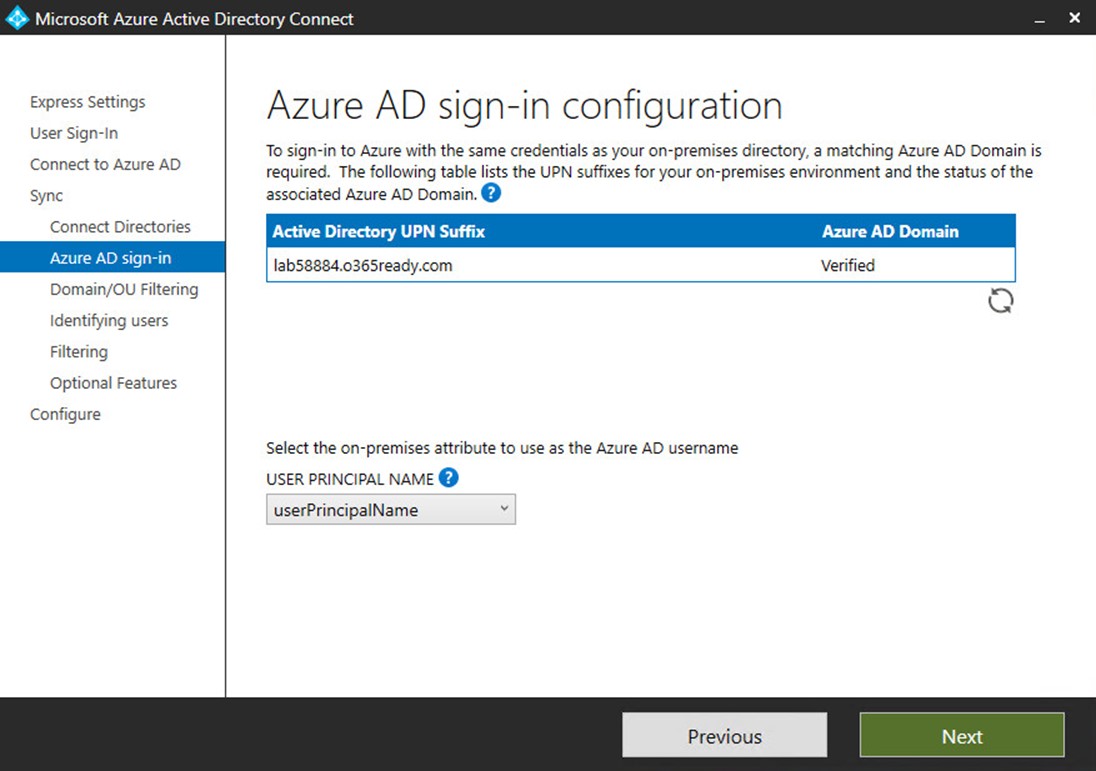Click the Azure AD Connect logo in title bar
1096x771 pixels.
17,18
